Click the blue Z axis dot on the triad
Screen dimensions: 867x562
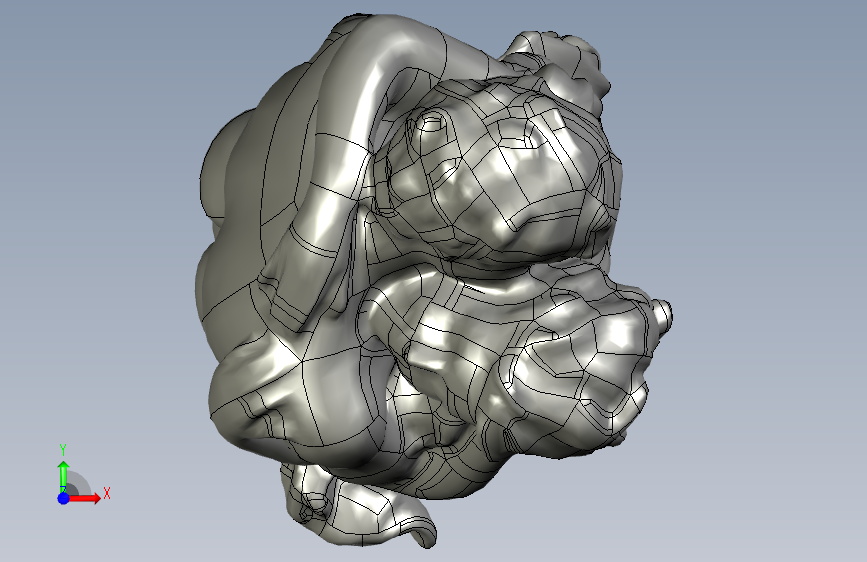(x=64, y=498)
